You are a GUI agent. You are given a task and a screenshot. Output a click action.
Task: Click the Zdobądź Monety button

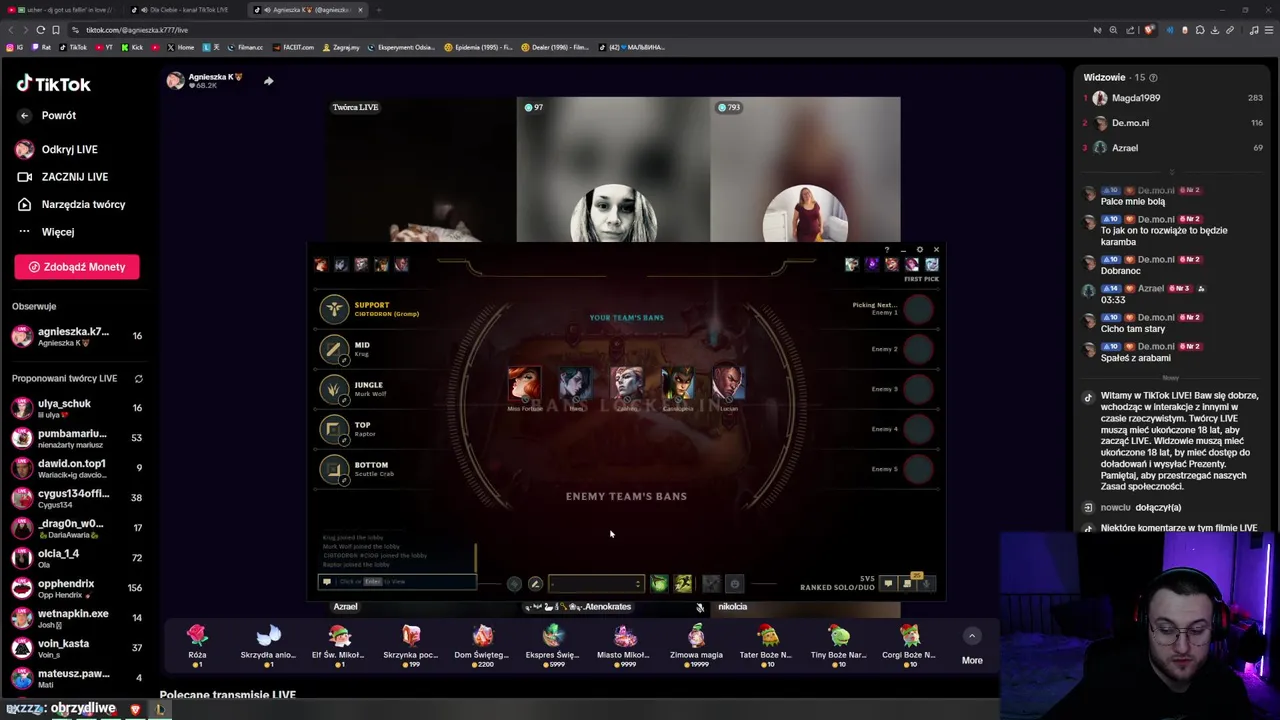tap(77, 267)
